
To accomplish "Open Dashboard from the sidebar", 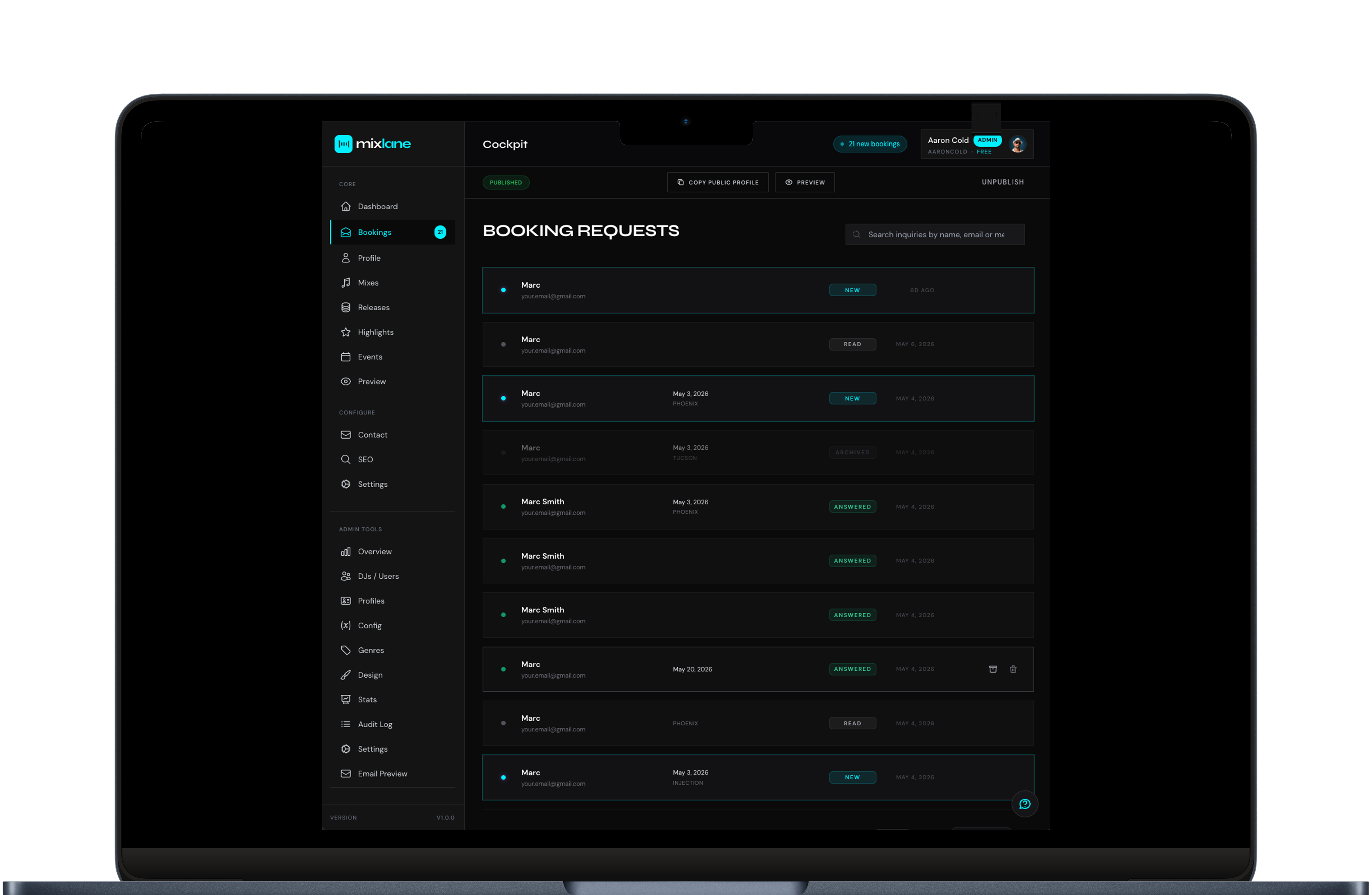I will tap(392, 206).
